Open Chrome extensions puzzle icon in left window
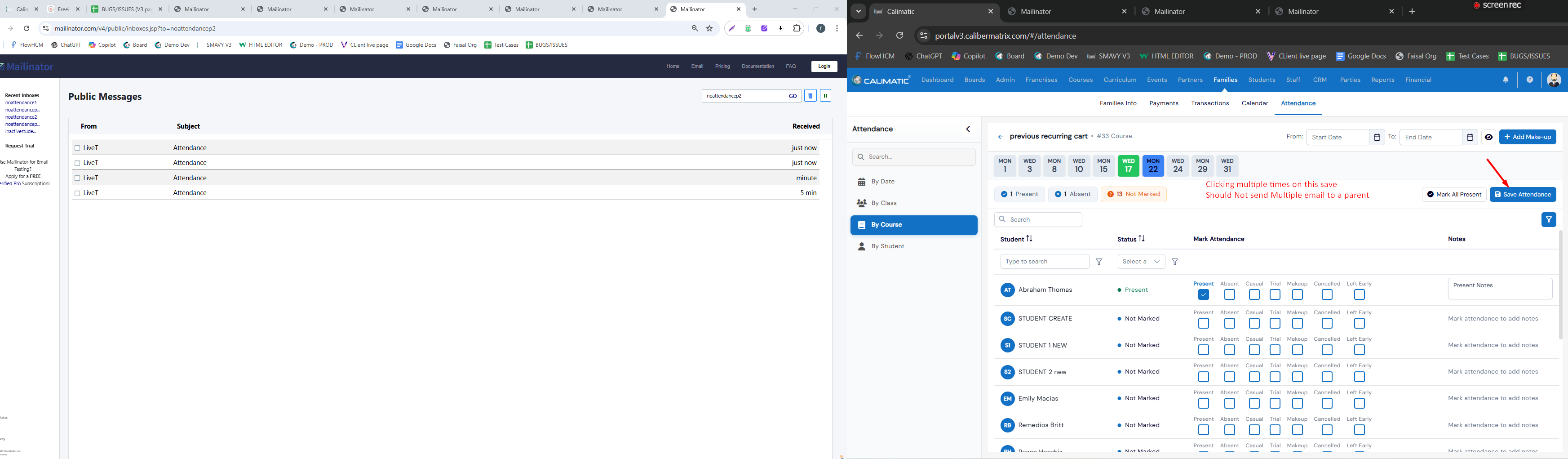 point(797,29)
